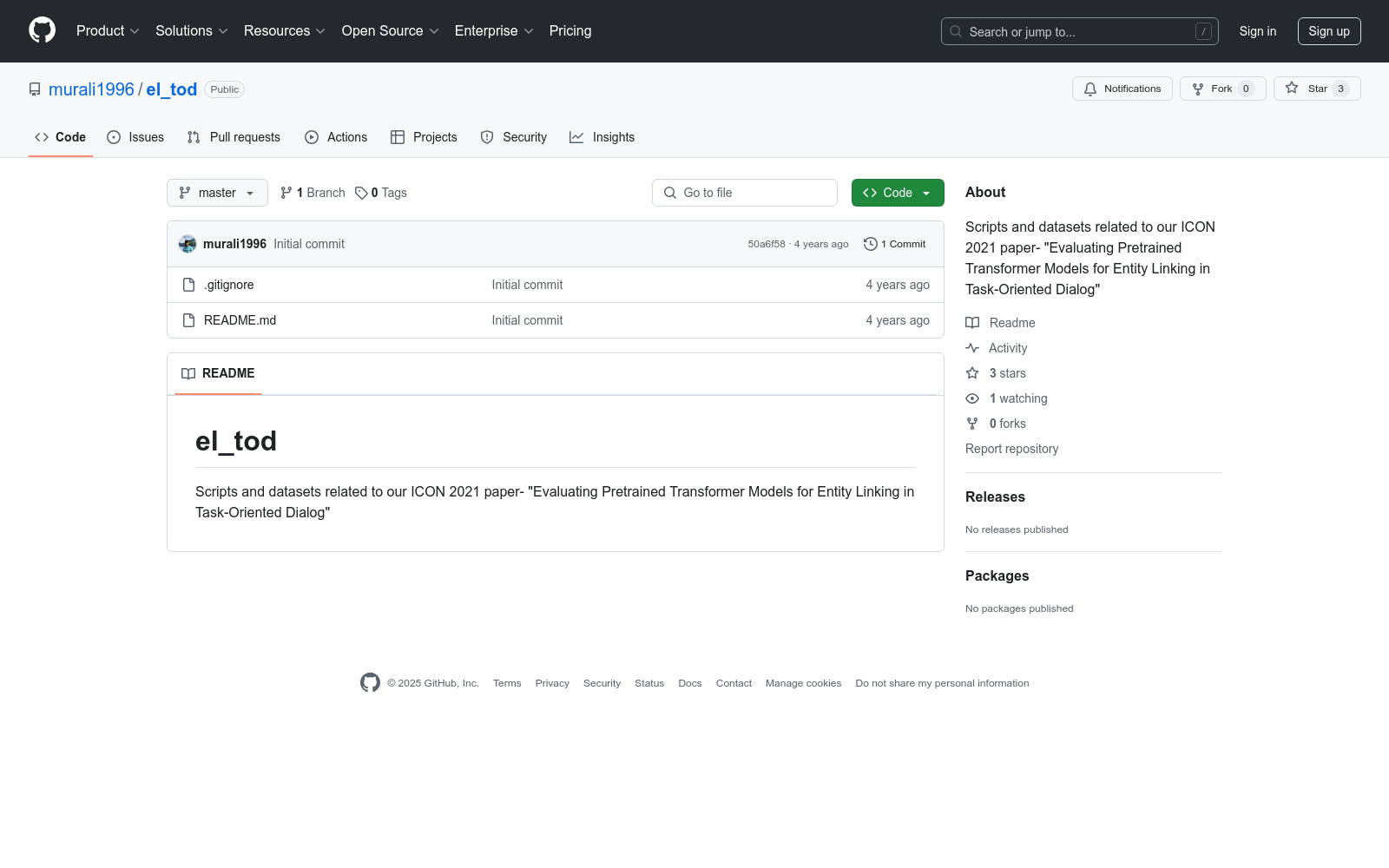View the 1 Branch list
This screenshot has height=868, width=1389.
(313, 193)
